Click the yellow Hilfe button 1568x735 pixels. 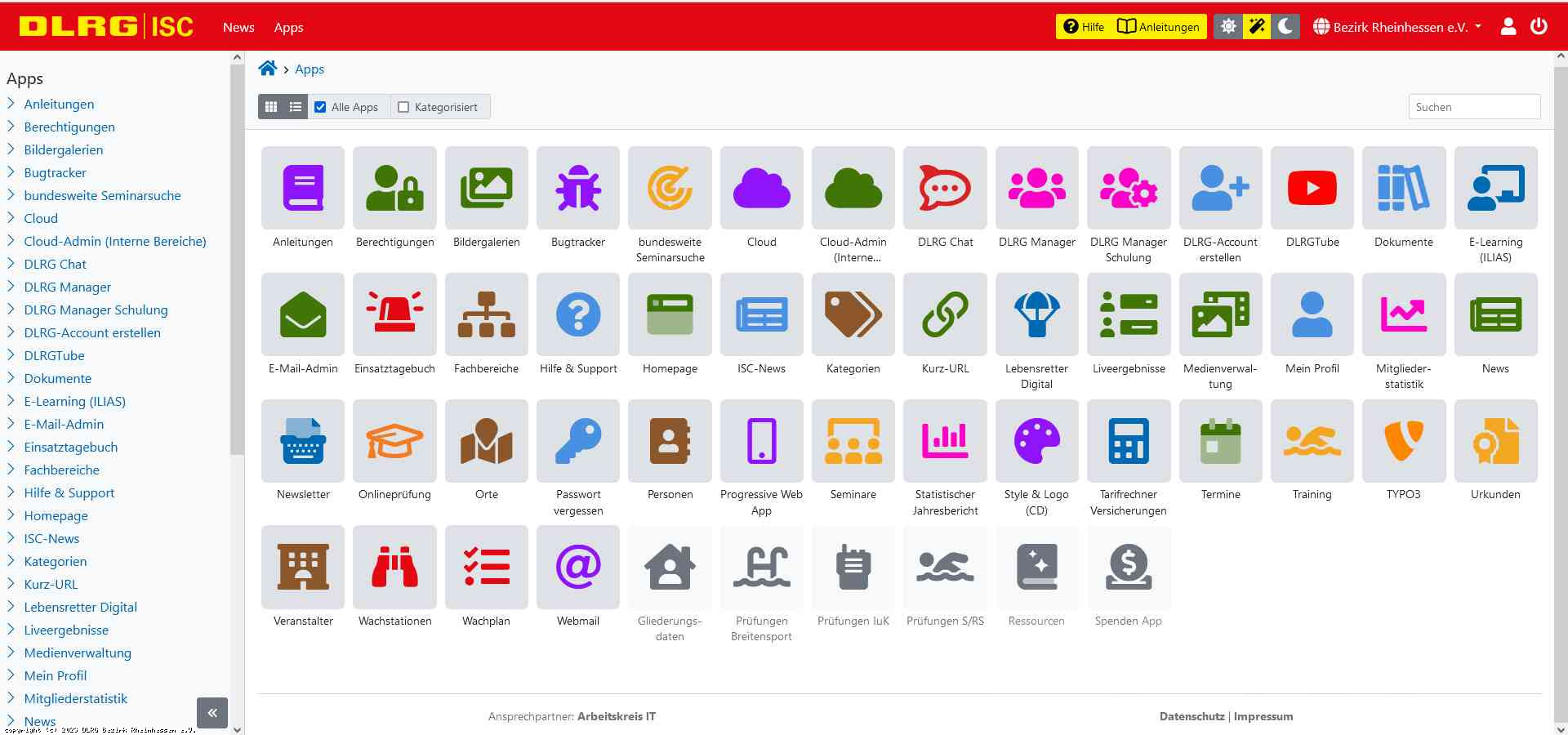1084,27
